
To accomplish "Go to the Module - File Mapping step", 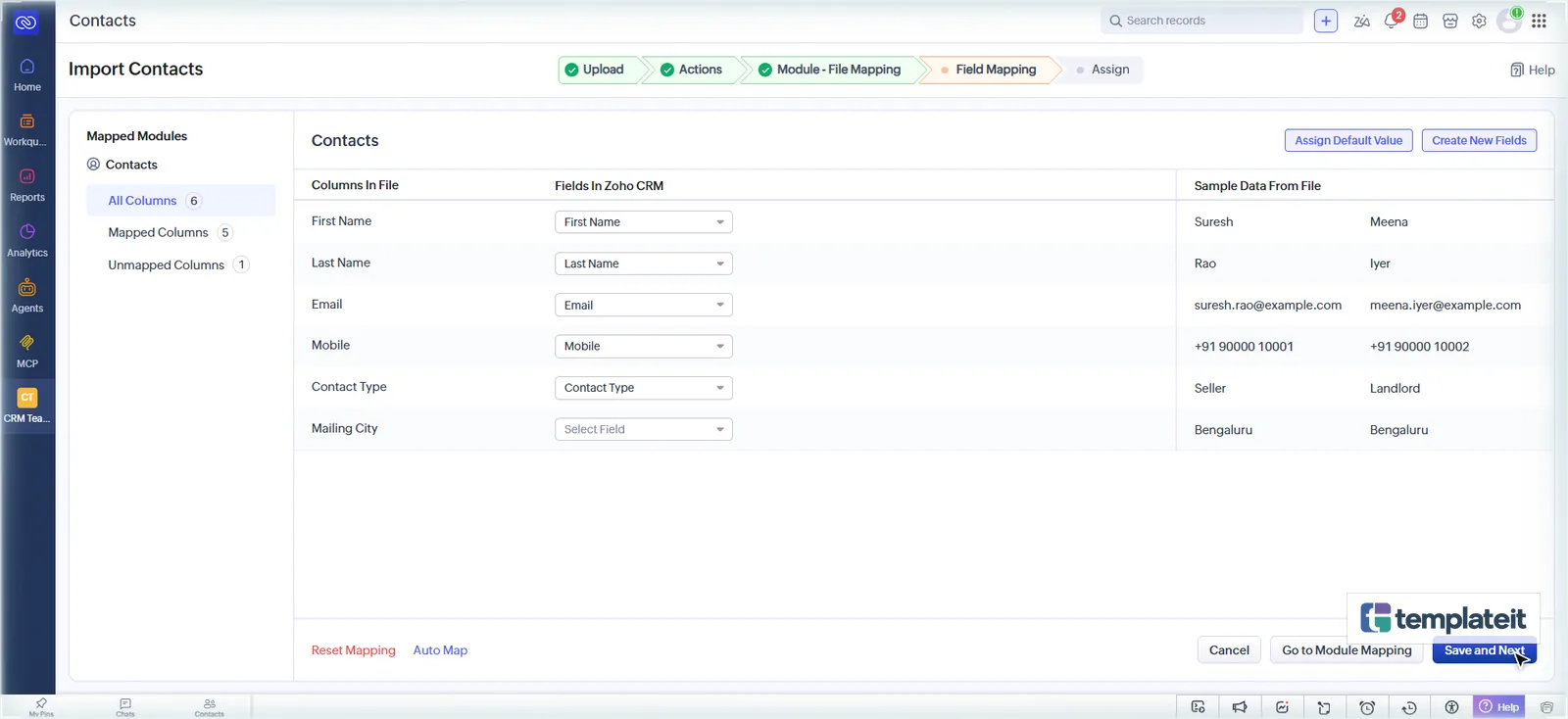I will 830,70.
